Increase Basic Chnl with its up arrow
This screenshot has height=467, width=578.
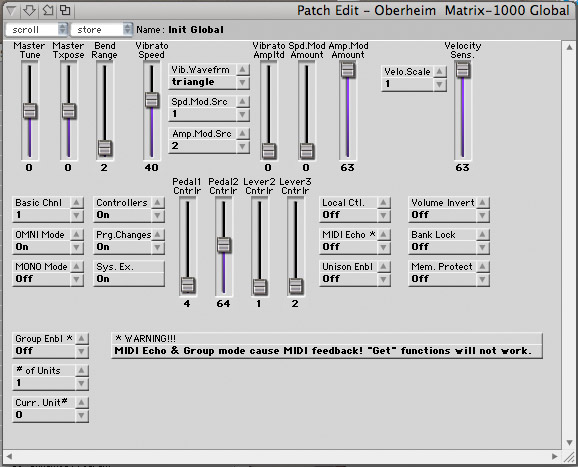click(x=77, y=202)
